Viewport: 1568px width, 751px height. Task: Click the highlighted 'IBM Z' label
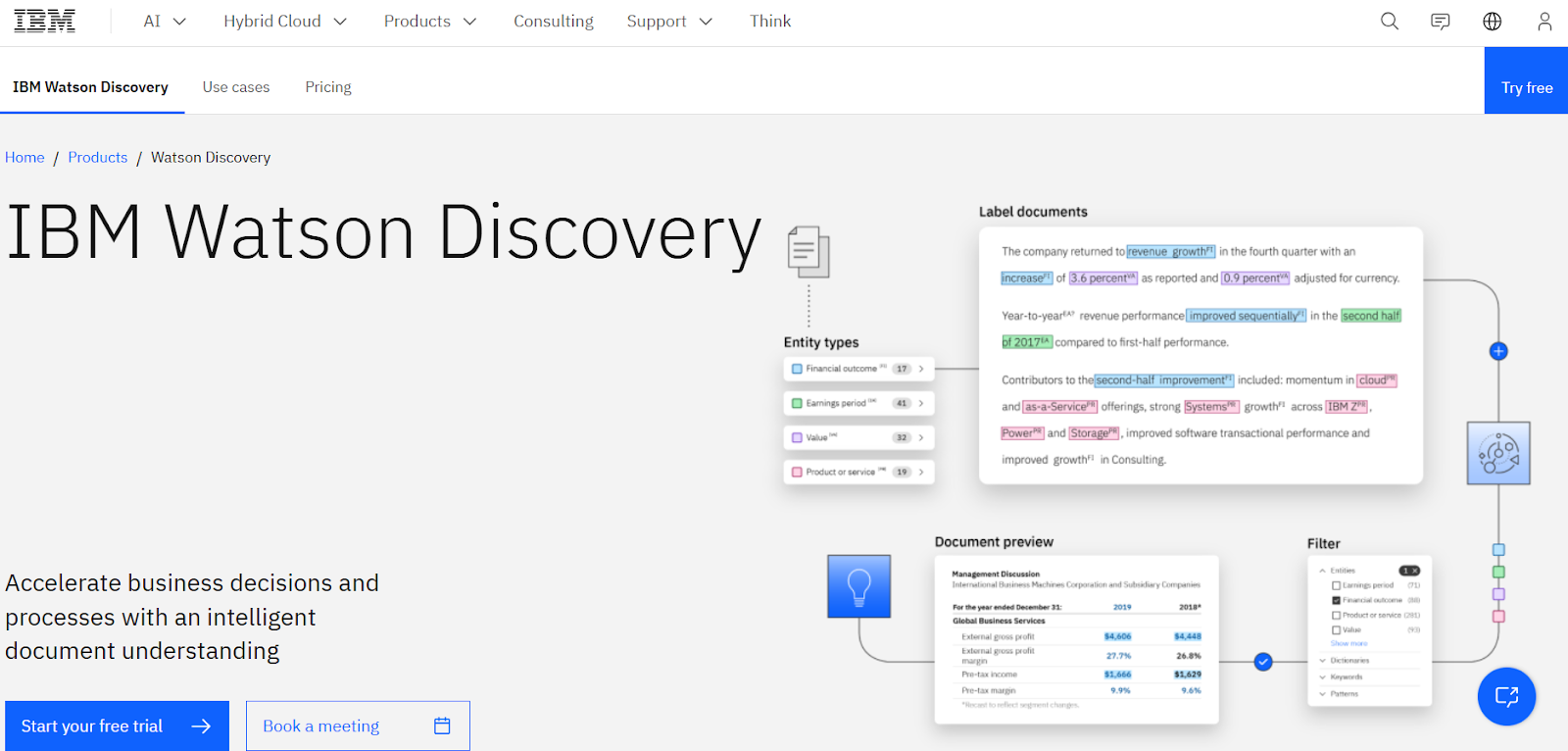tap(1347, 407)
